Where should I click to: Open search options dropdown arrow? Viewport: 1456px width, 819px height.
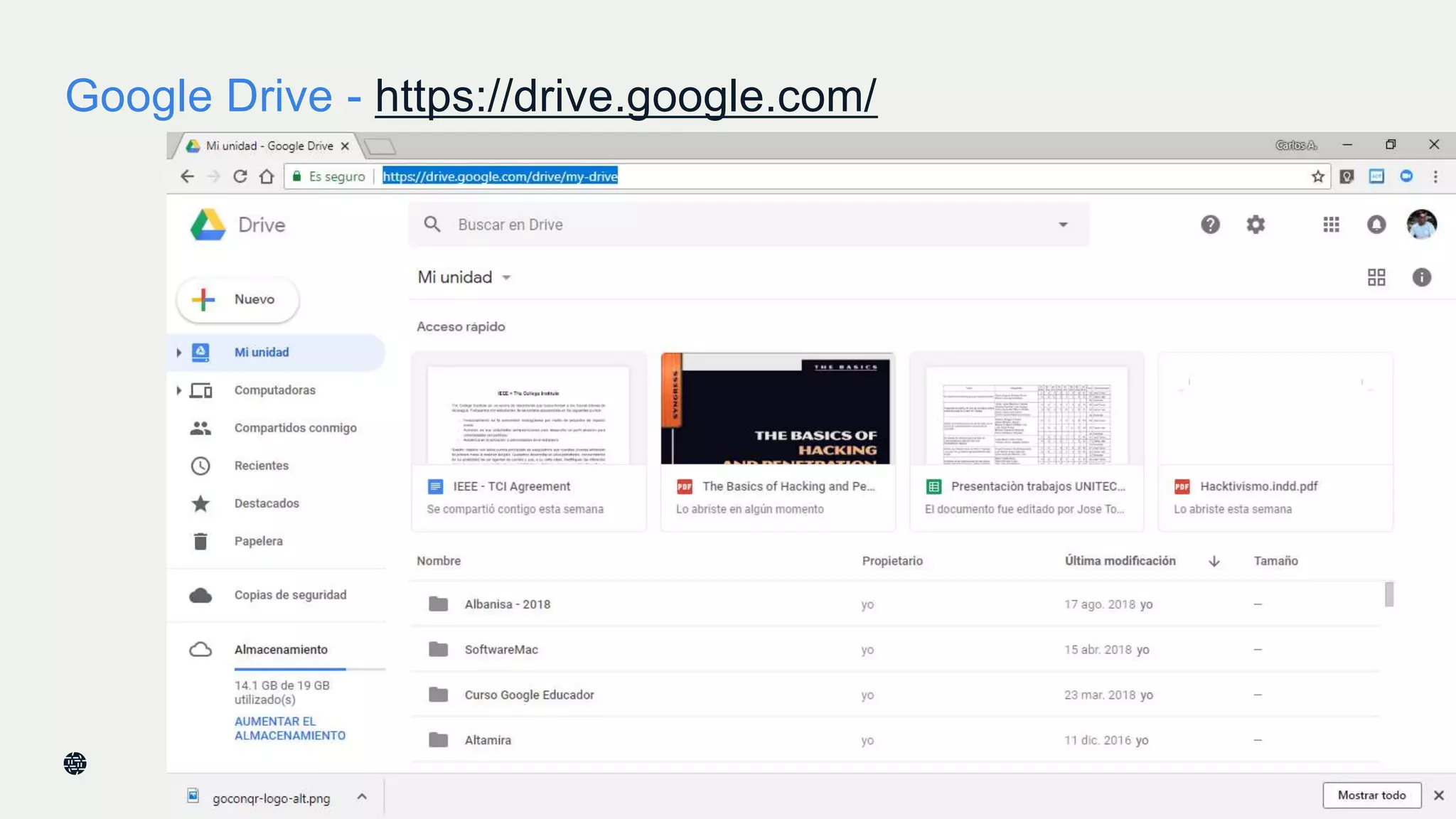tap(1063, 225)
